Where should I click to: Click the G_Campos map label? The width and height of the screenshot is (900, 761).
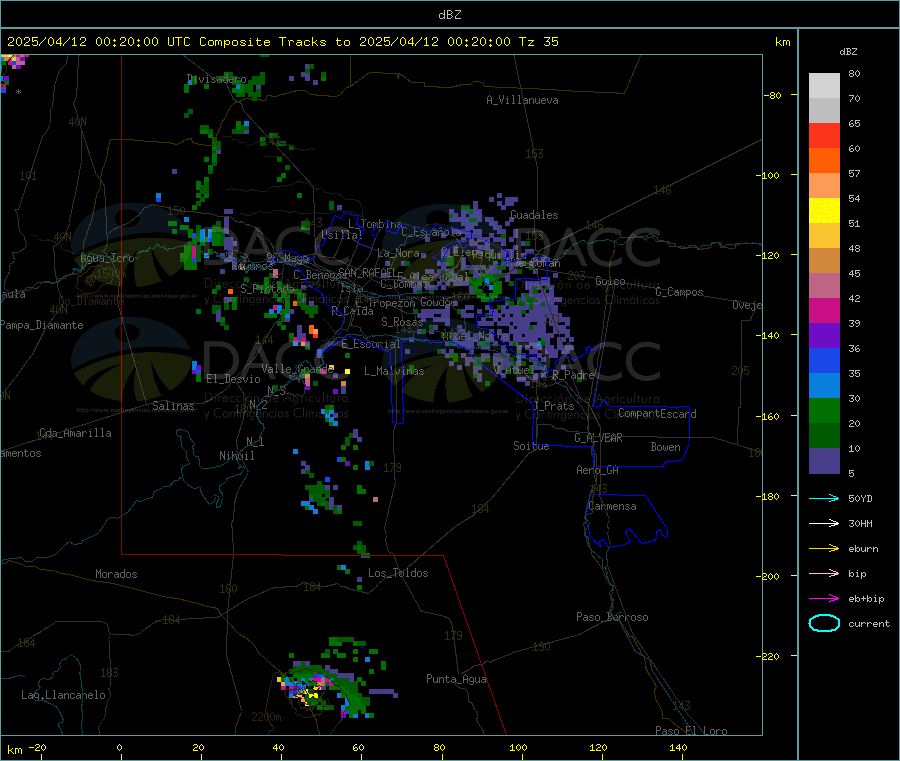679,292
